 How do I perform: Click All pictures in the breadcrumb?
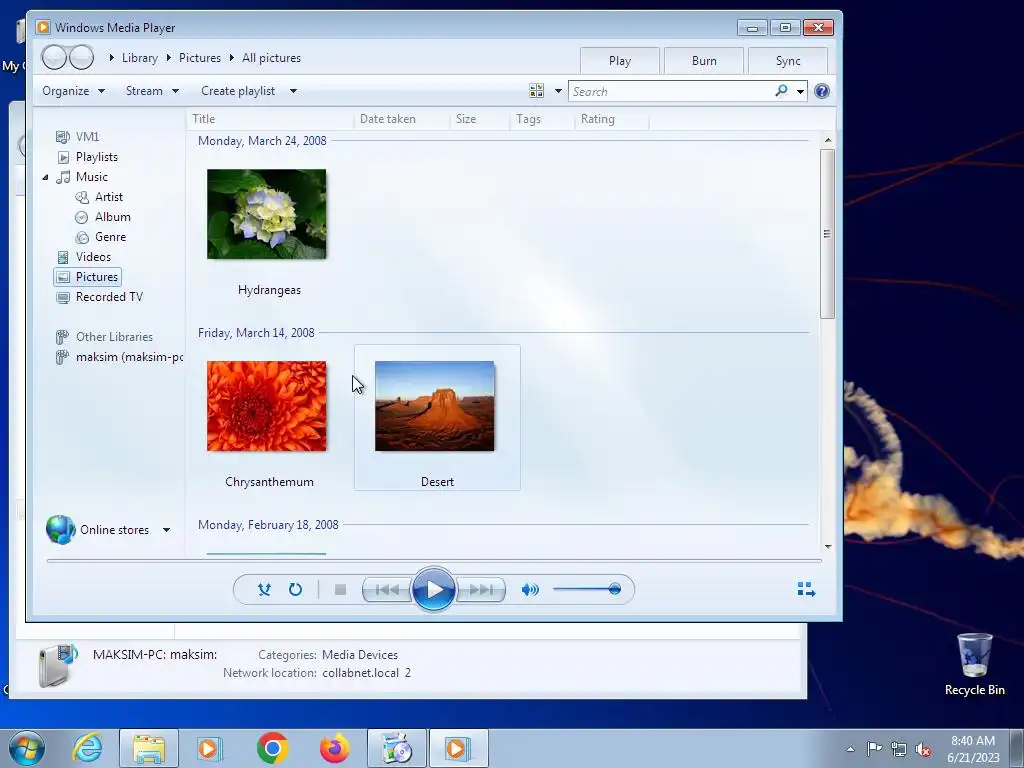pos(272,57)
